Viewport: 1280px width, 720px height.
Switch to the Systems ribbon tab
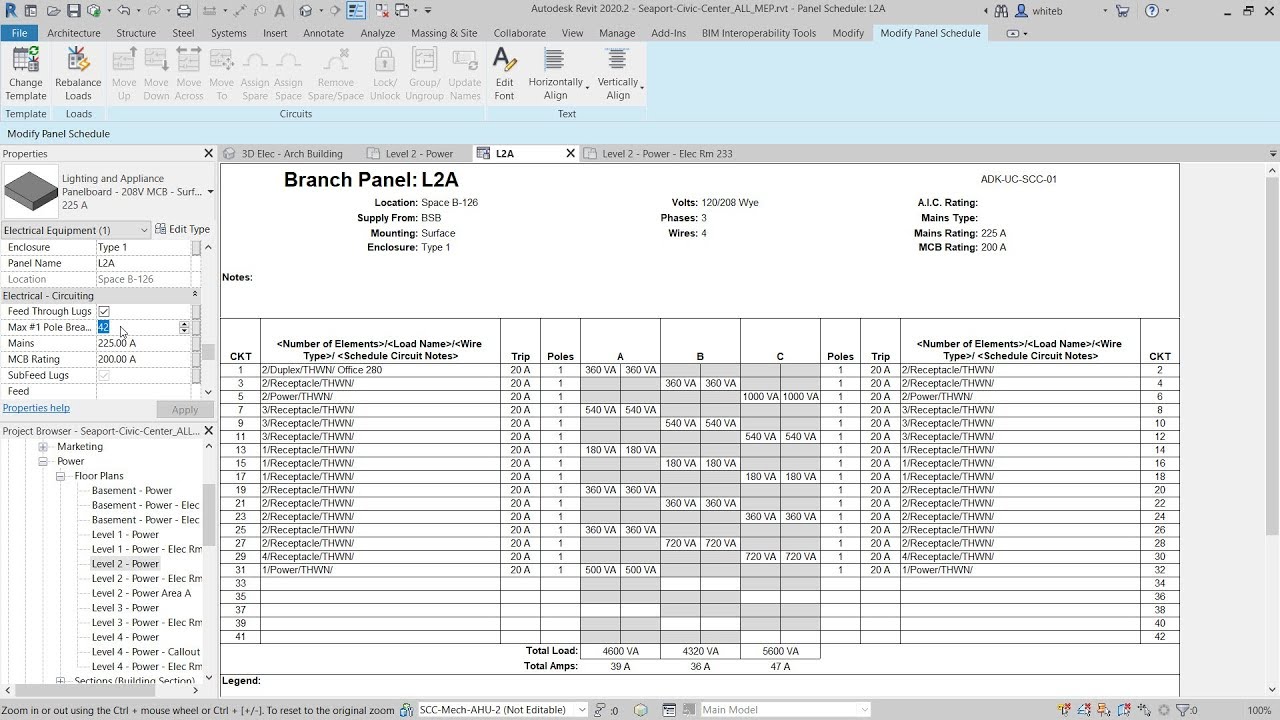[228, 33]
